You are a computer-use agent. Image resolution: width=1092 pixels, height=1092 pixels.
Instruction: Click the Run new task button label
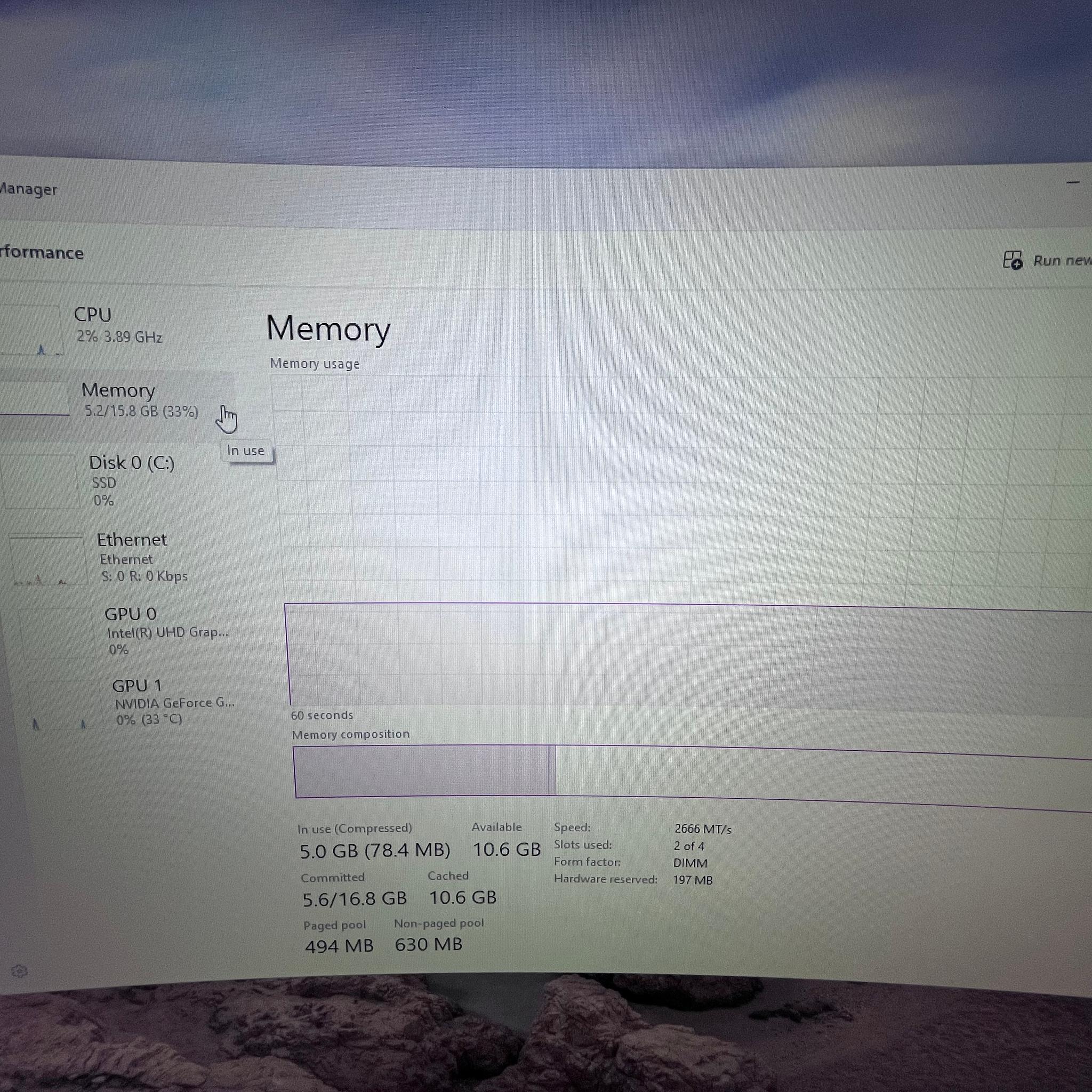coord(1062,261)
